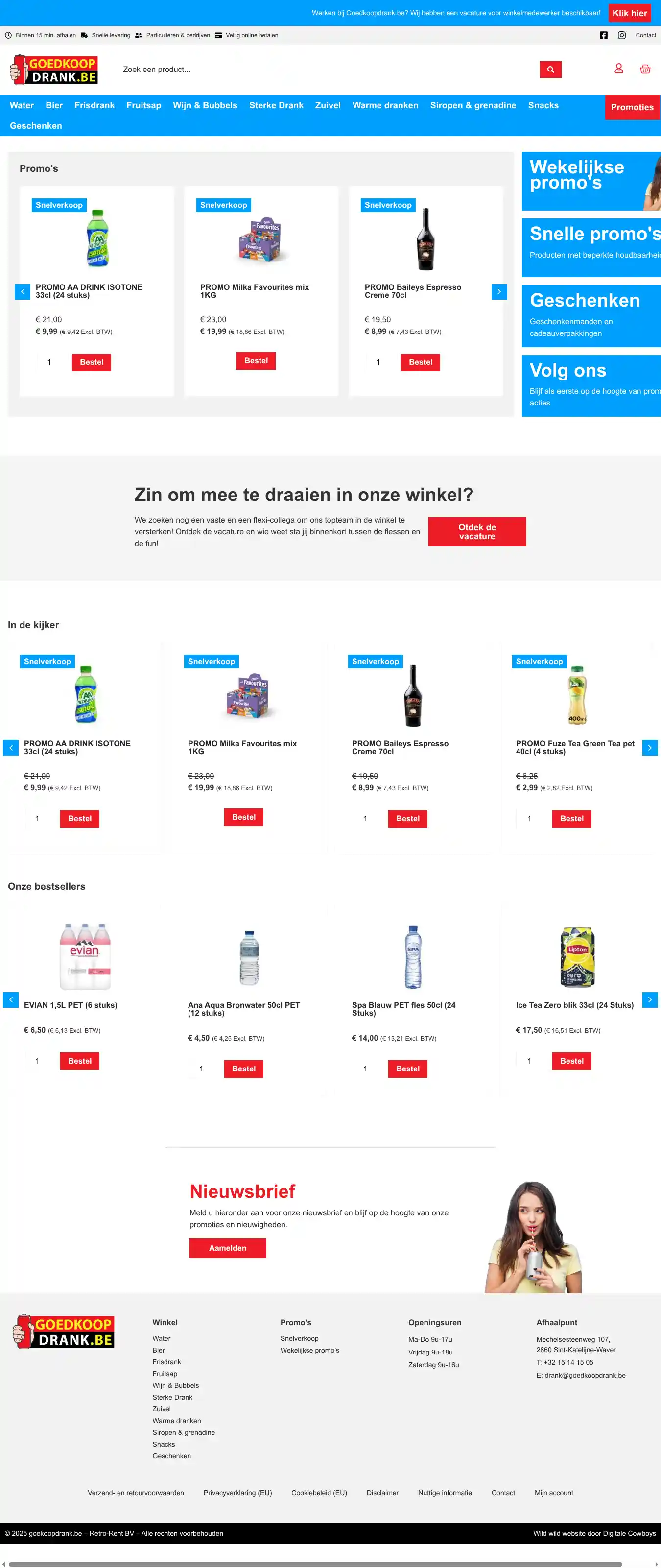Show previous products in Promo's carousel
Image resolution: width=661 pixels, height=1568 pixels.
click(23, 291)
